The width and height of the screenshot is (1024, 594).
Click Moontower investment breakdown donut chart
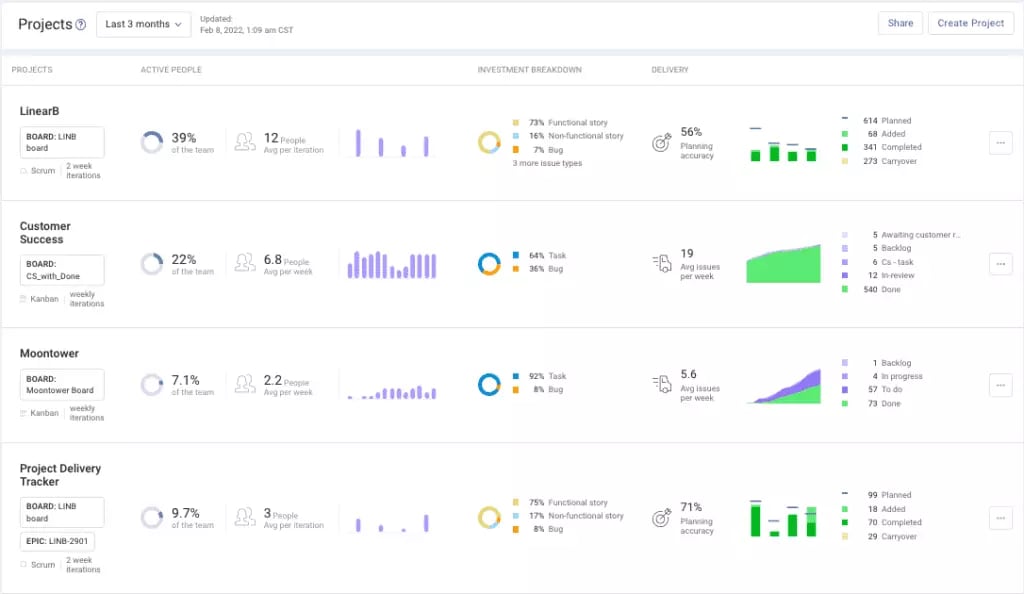coord(489,384)
